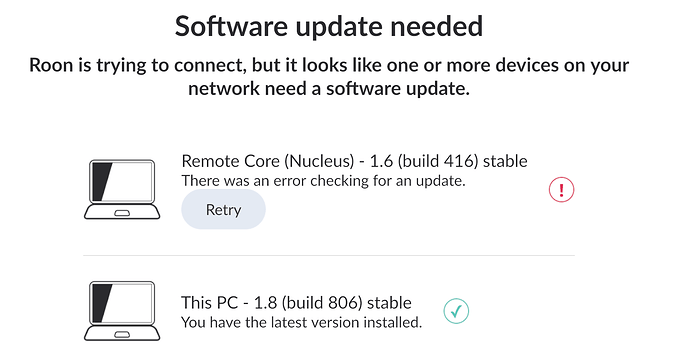Click the "Roon is trying to connect" description
This screenshot has width=690, height=362.
329,77
